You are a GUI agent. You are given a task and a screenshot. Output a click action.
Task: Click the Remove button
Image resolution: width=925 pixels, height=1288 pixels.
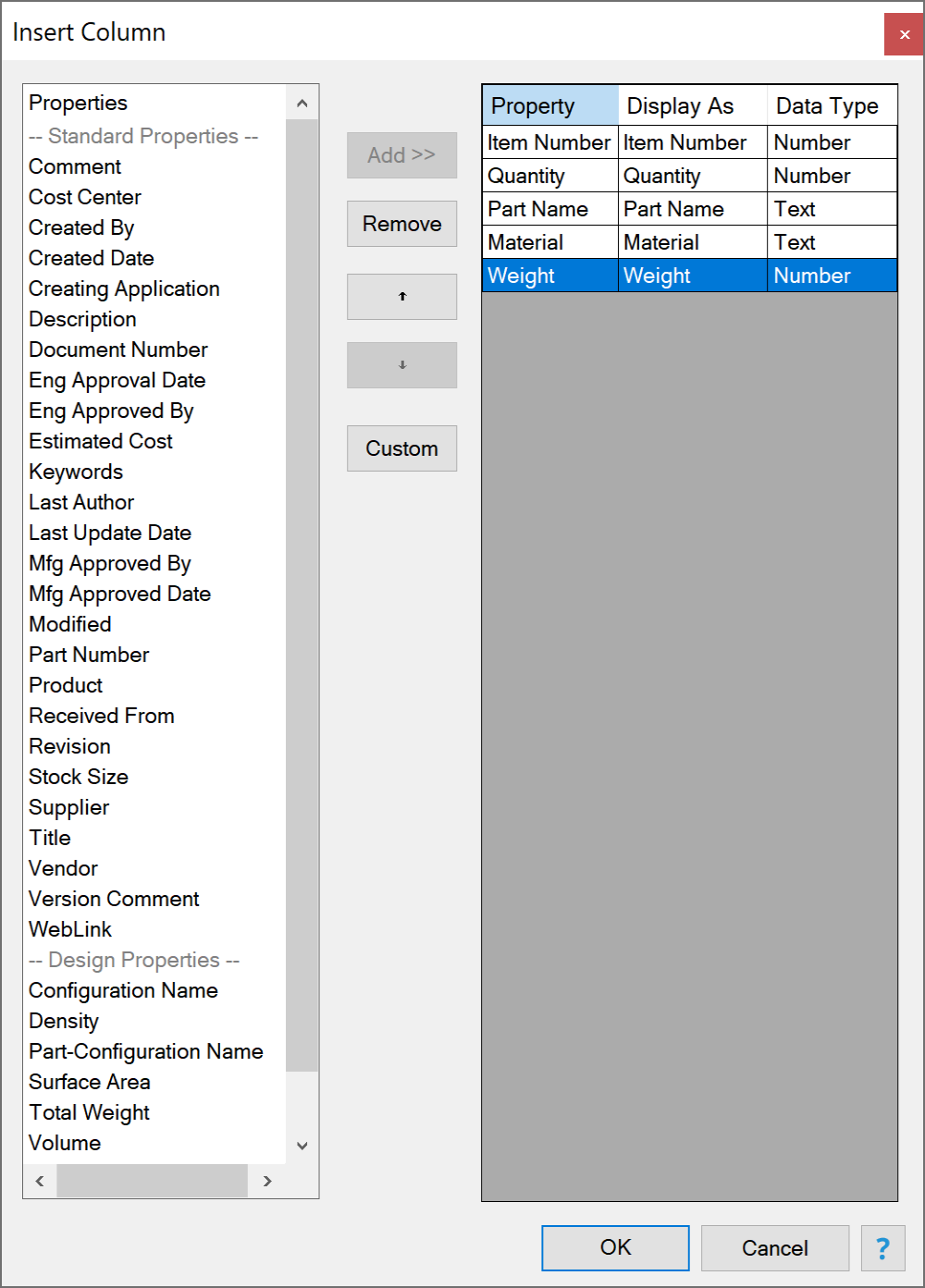click(x=401, y=224)
